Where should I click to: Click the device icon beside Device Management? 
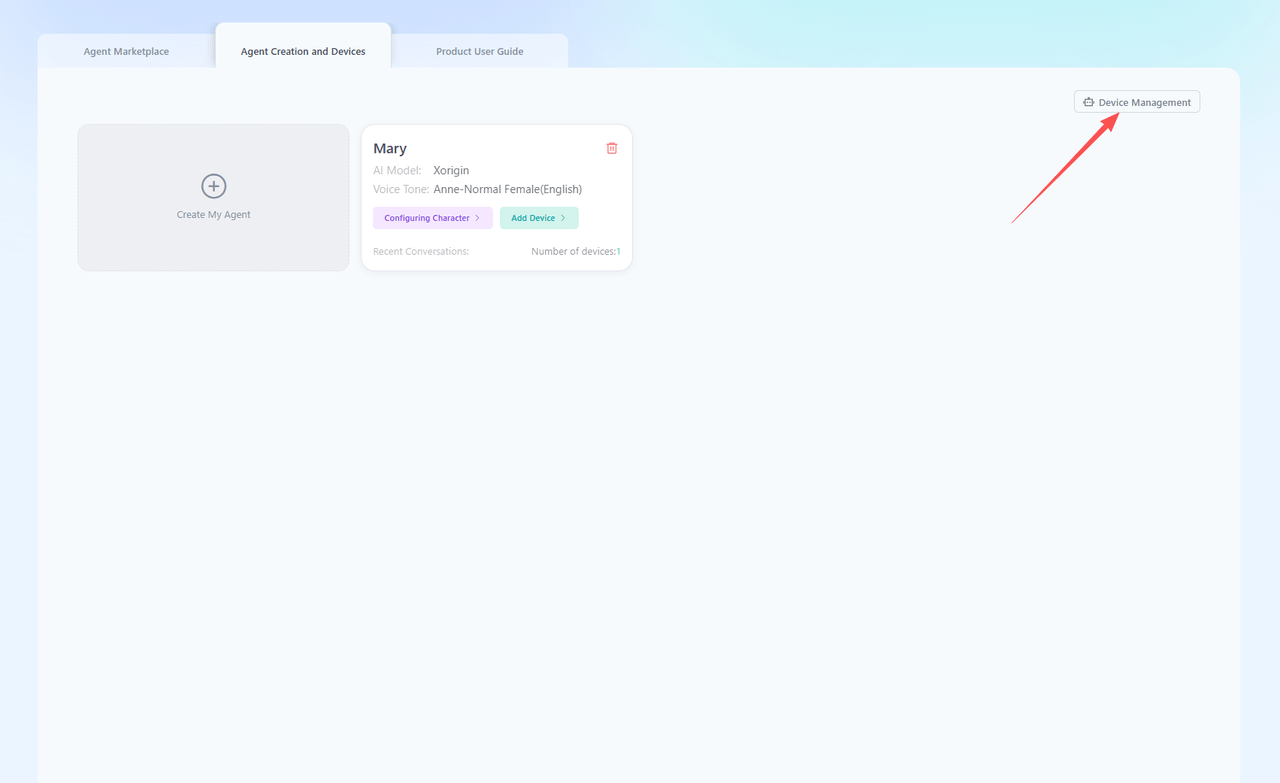click(x=1088, y=102)
